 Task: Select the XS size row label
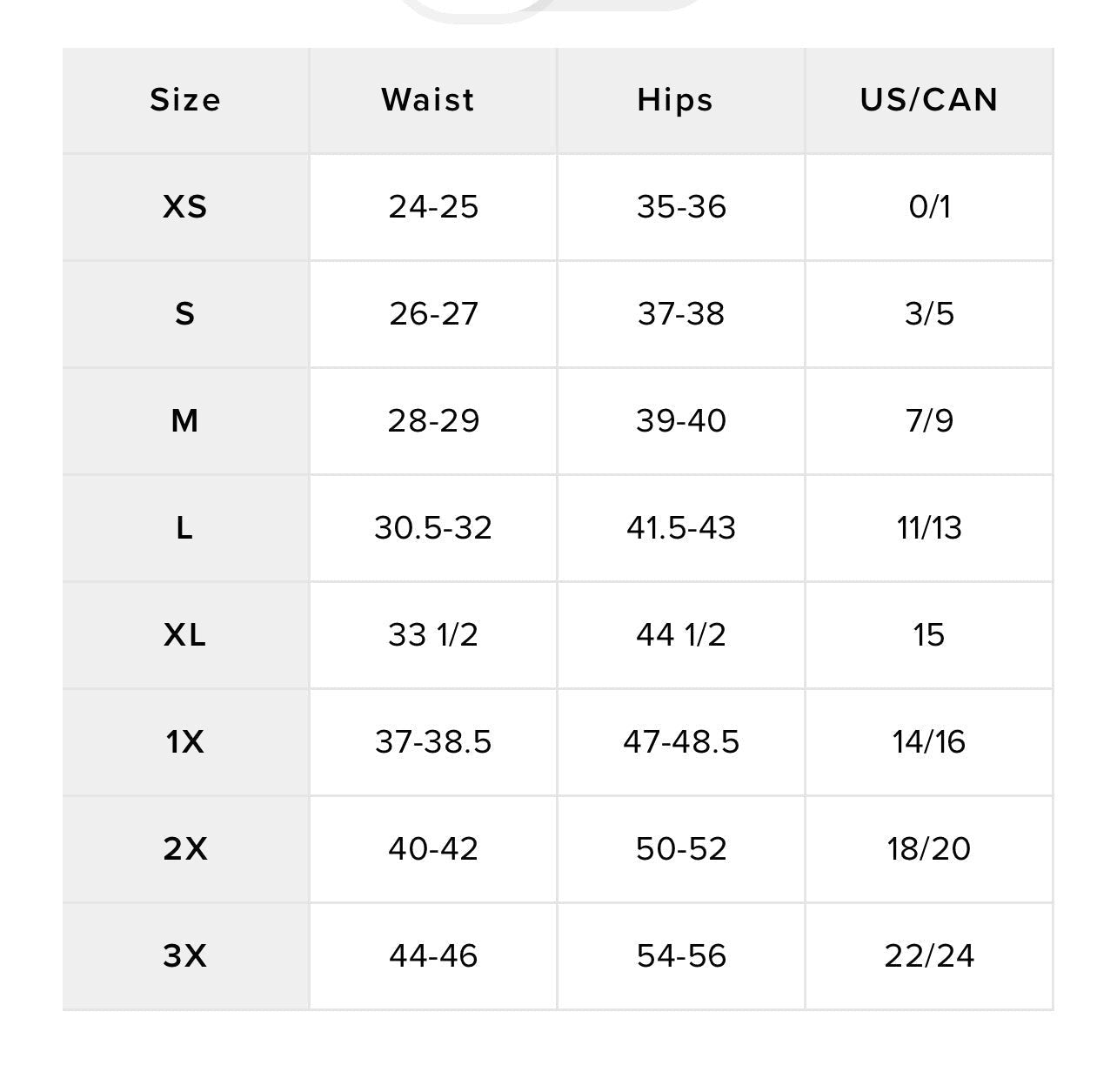tap(185, 207)
